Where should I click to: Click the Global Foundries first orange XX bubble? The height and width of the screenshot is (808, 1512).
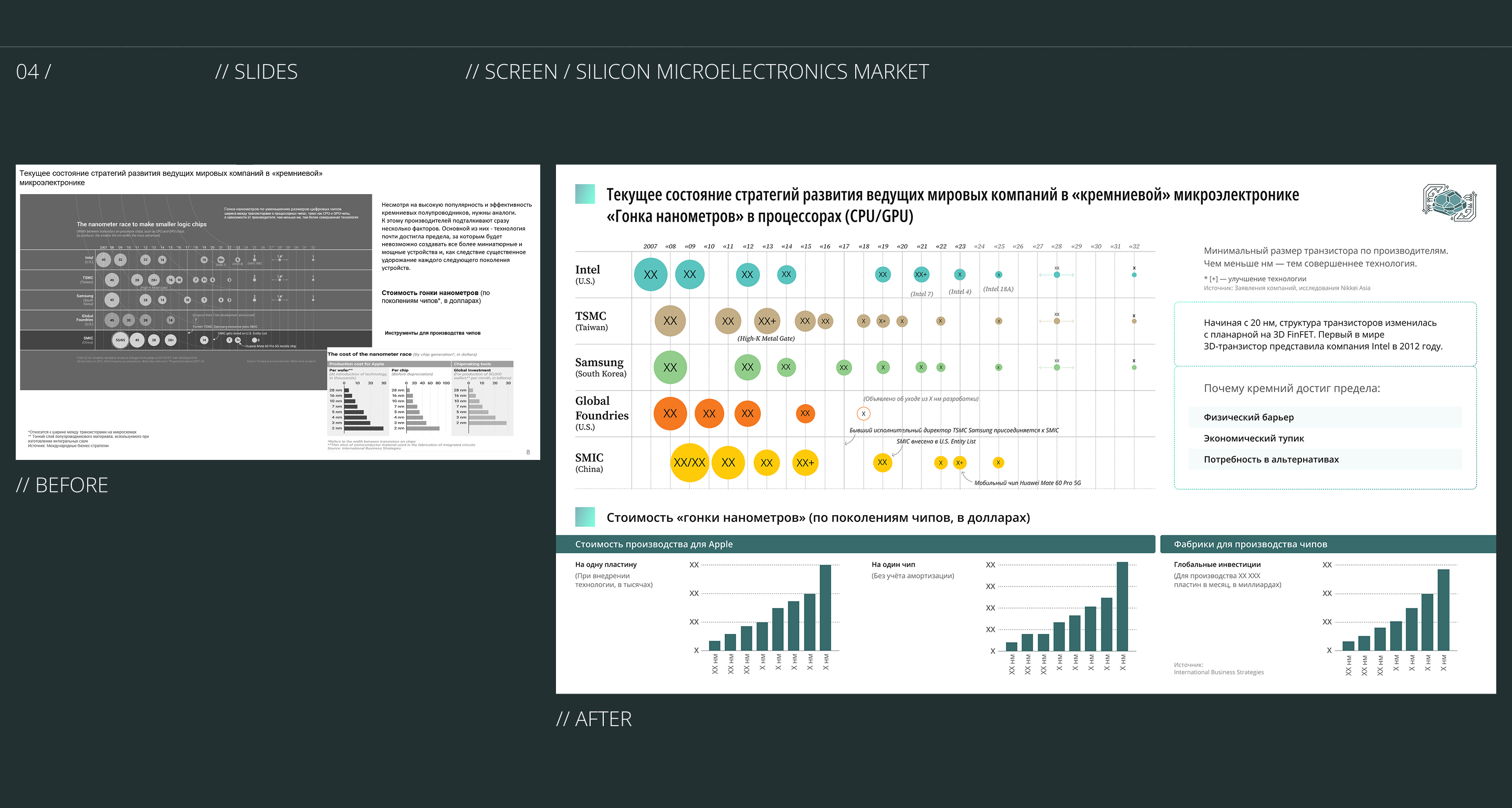coord(670,414)
